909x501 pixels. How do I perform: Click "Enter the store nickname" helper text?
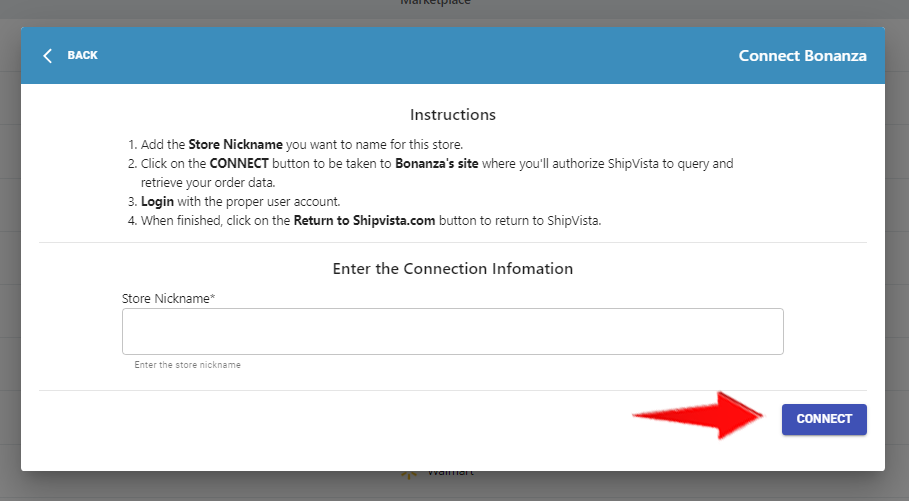pos(187,365)
